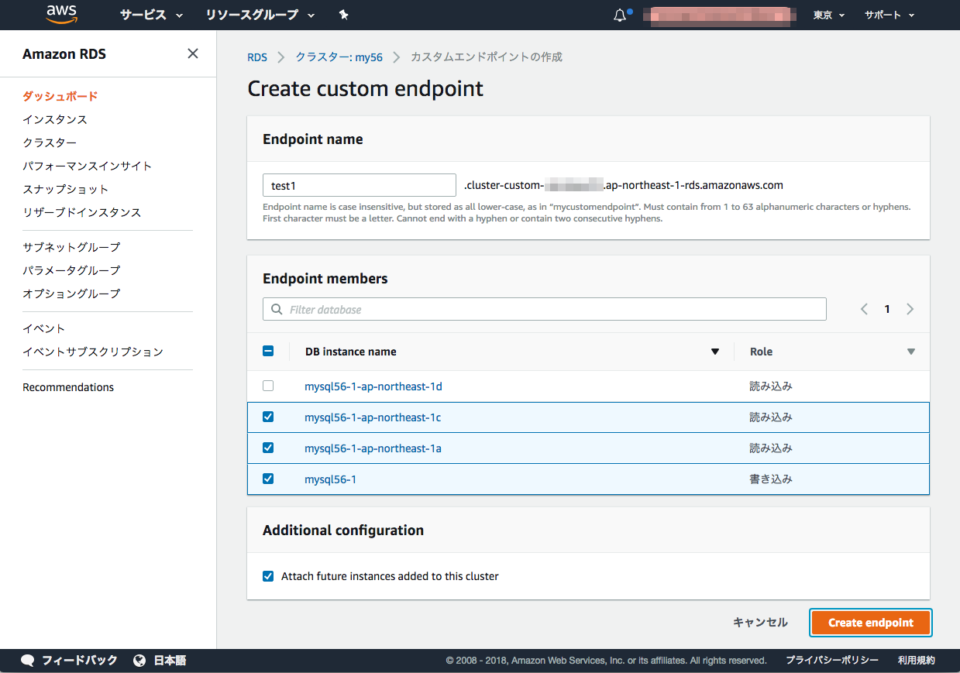
Task: Uncheck the mysql56-1-ap-northeast-1a row checkbox
Action: 268,448
